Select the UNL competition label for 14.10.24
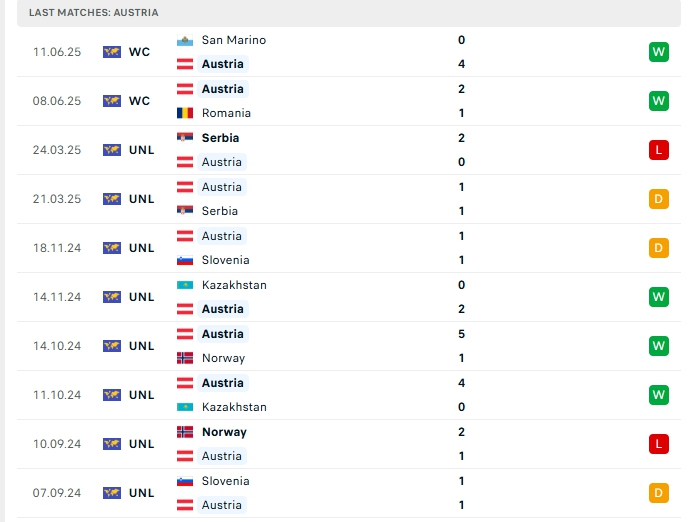The width and height of the screenshot is (693, 522). [x=141, y=346]
